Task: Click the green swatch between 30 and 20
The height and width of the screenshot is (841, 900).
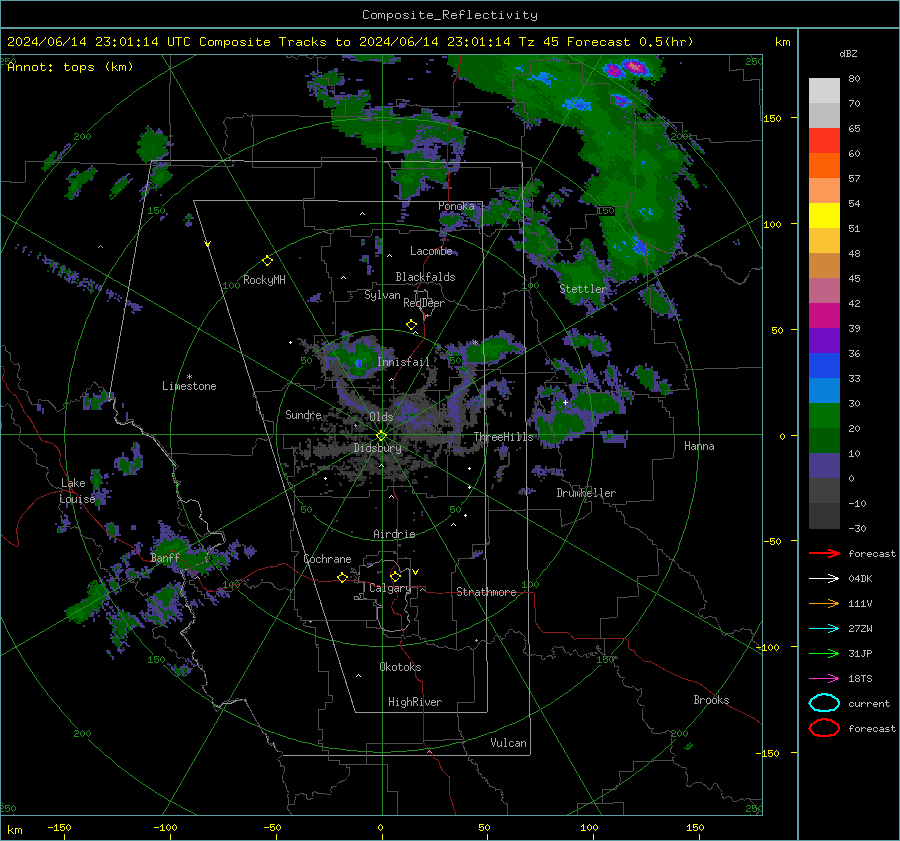Action: [x=824, y=415]
